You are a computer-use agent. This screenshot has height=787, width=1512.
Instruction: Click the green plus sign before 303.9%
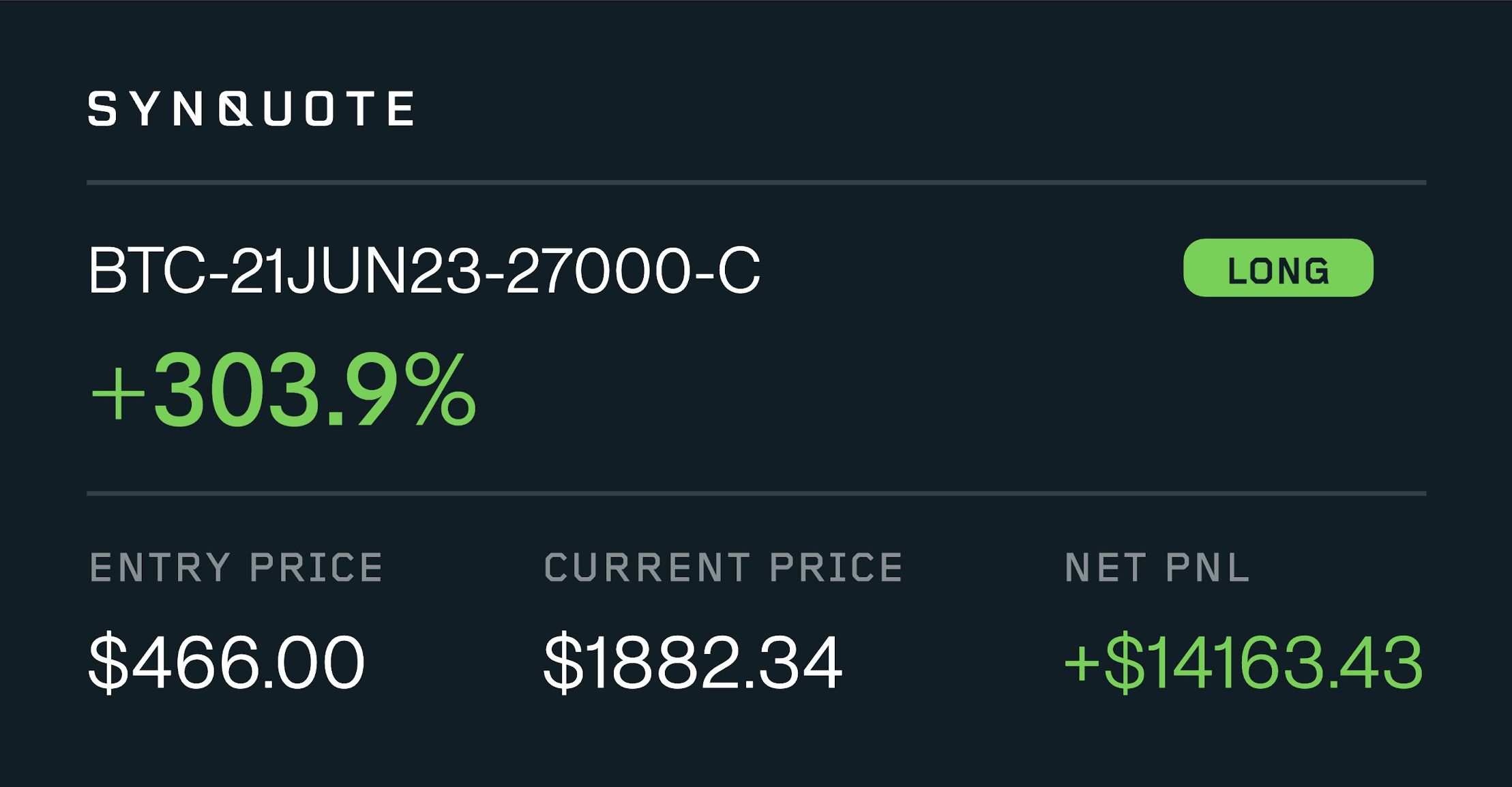(x=118, y=394)
